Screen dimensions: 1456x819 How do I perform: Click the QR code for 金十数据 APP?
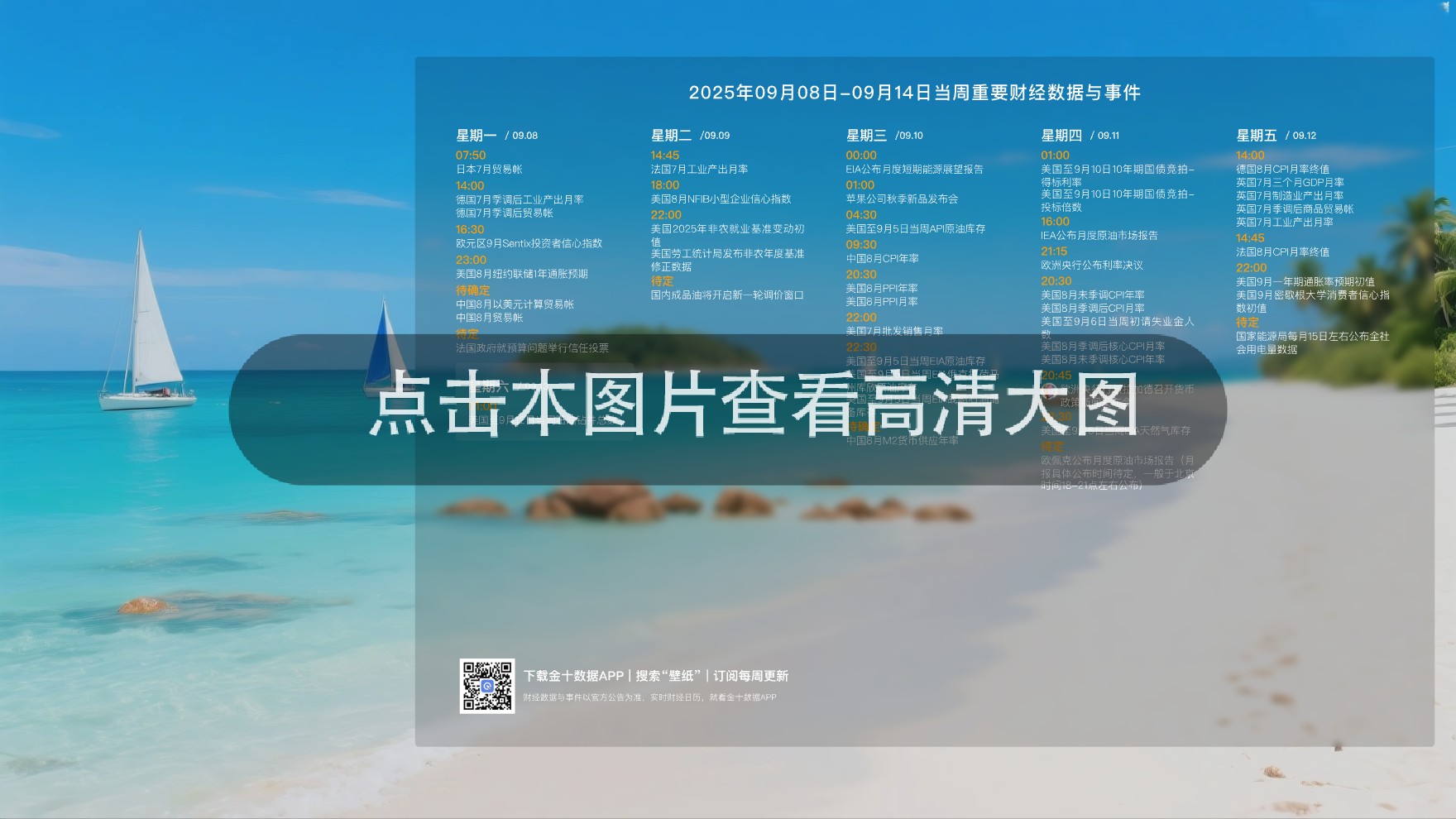coord(487,686)
